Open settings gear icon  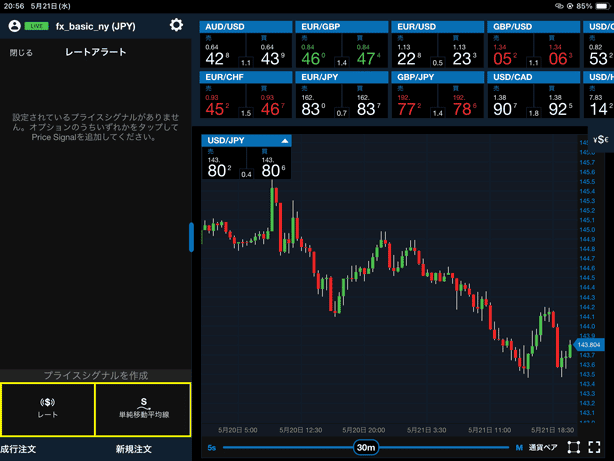pyautogui.click(x=176, y=25)
